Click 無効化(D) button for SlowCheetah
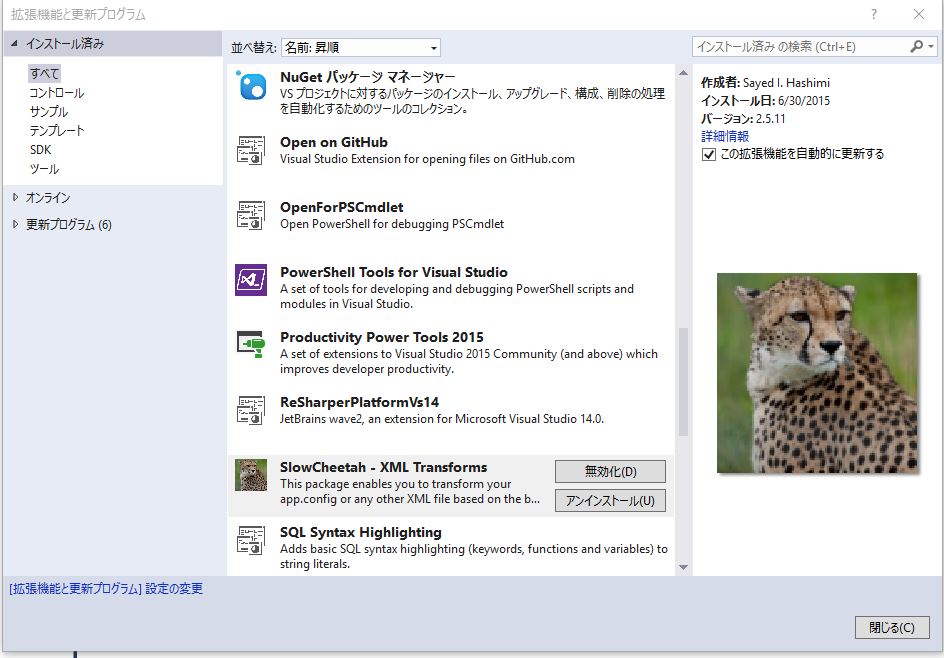944x658 pixels. (610, 471)
